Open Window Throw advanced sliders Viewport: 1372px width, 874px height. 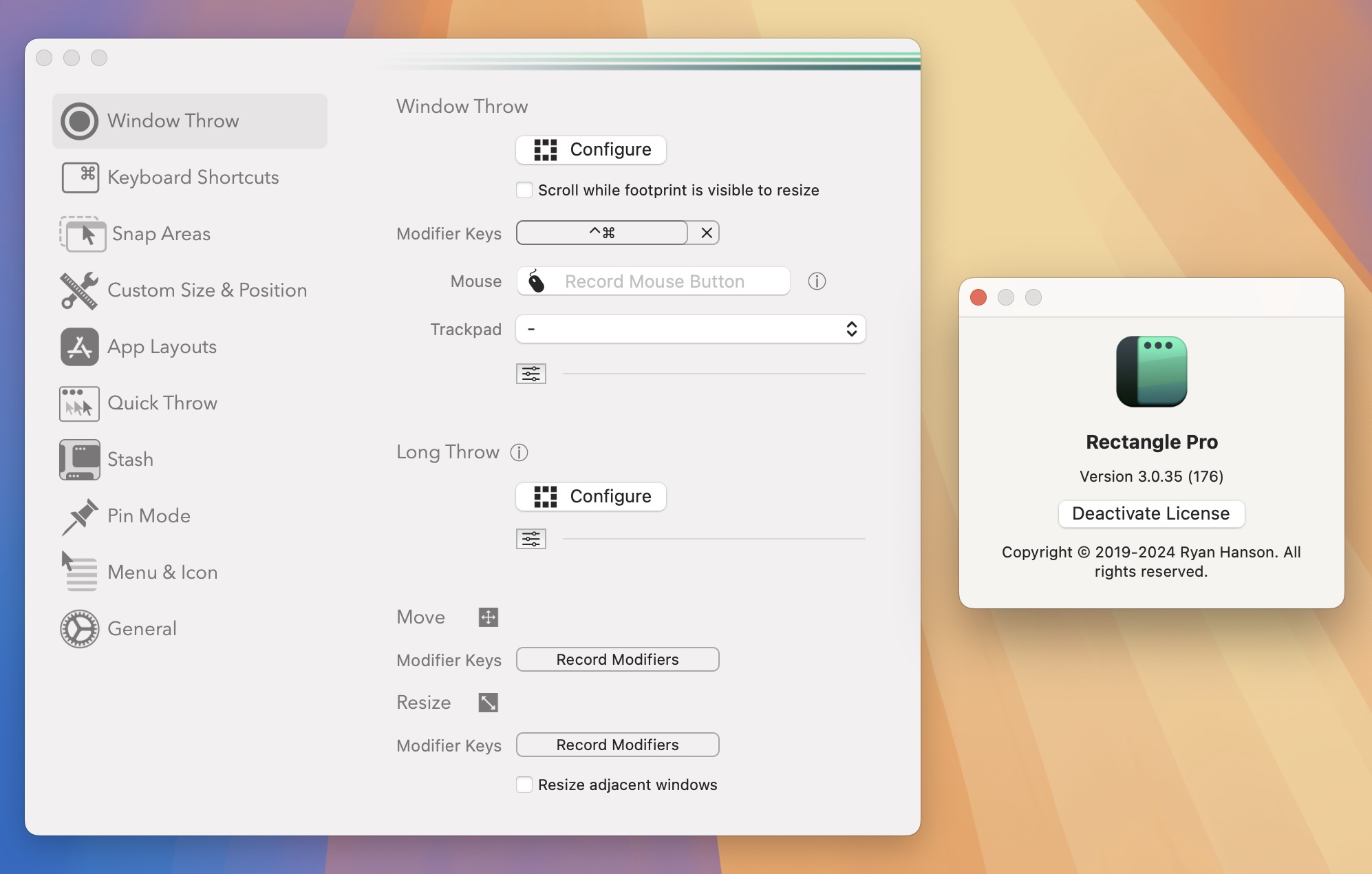[530, 372]
